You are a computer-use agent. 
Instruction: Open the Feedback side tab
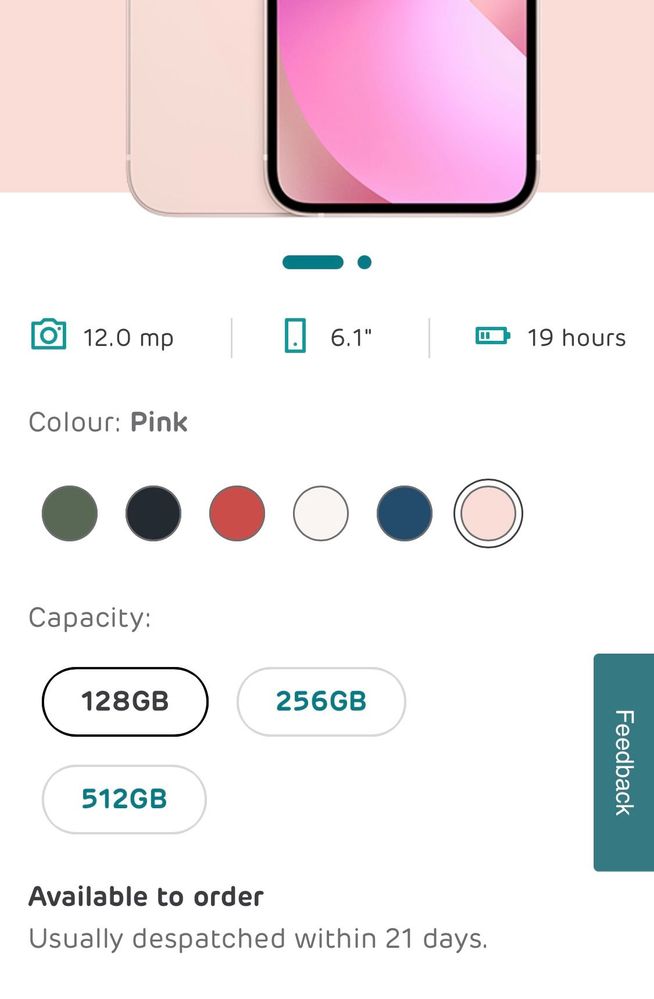623,762
